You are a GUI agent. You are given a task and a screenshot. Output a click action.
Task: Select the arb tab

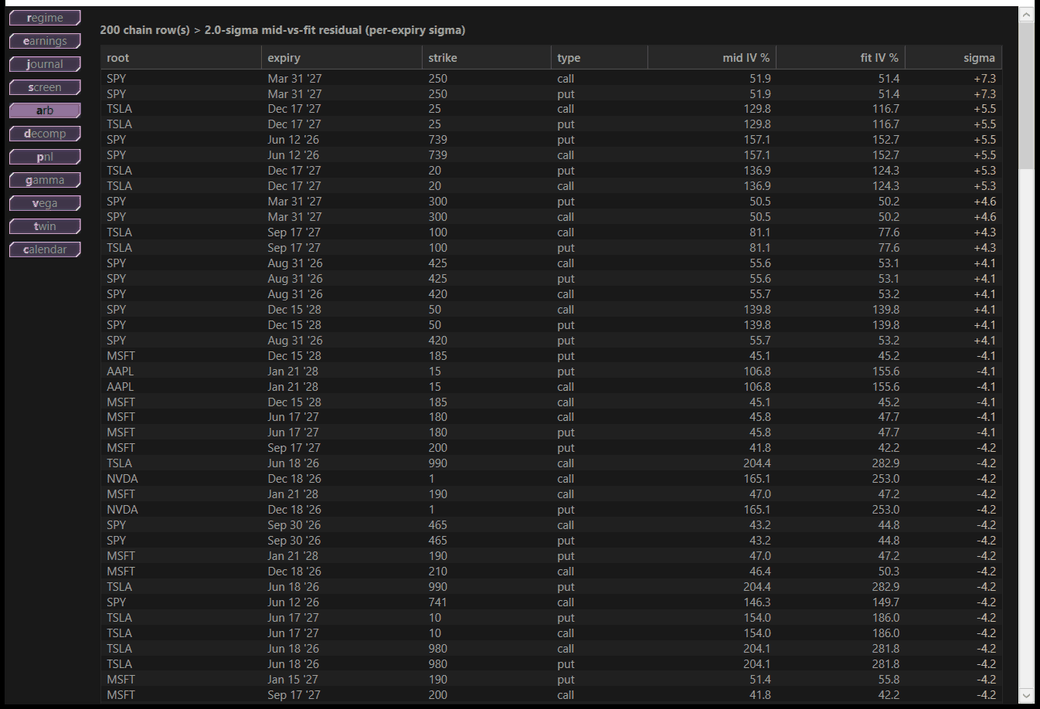pyautogui.click(x=45, y=110)
